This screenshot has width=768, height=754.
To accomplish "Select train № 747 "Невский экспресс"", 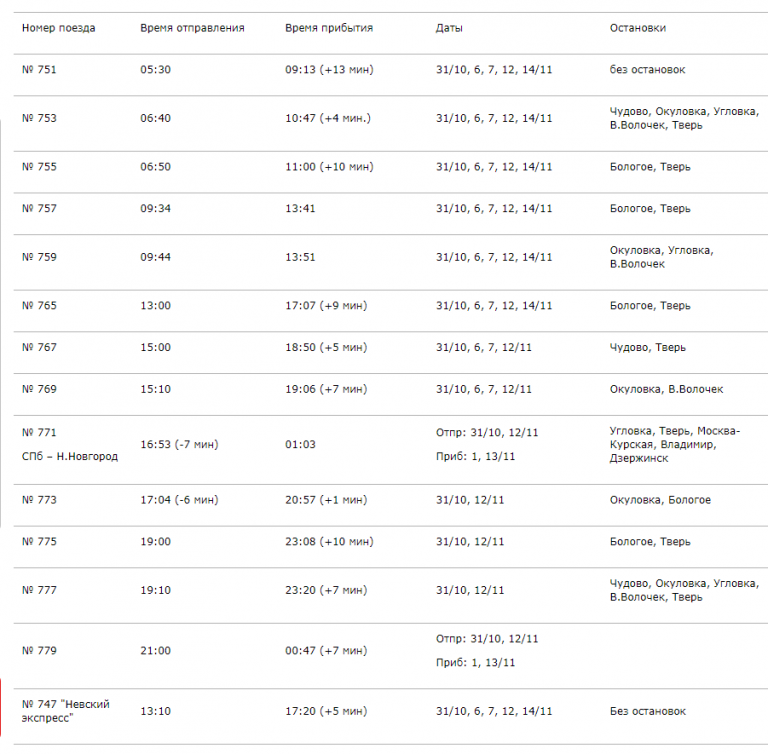I will click(65, 711).
